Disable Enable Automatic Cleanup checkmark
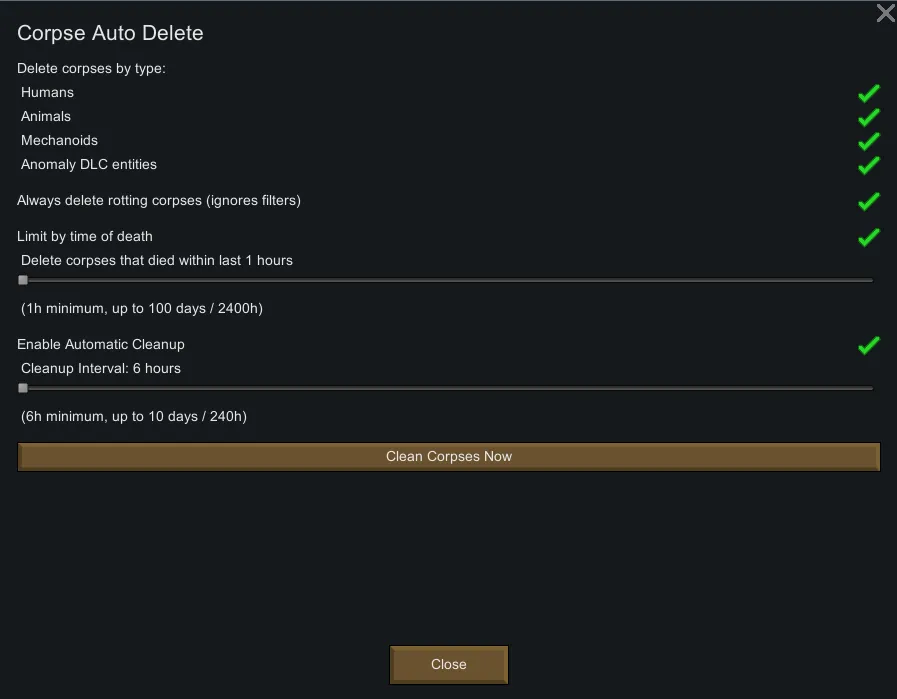 [x=868, y=345]
